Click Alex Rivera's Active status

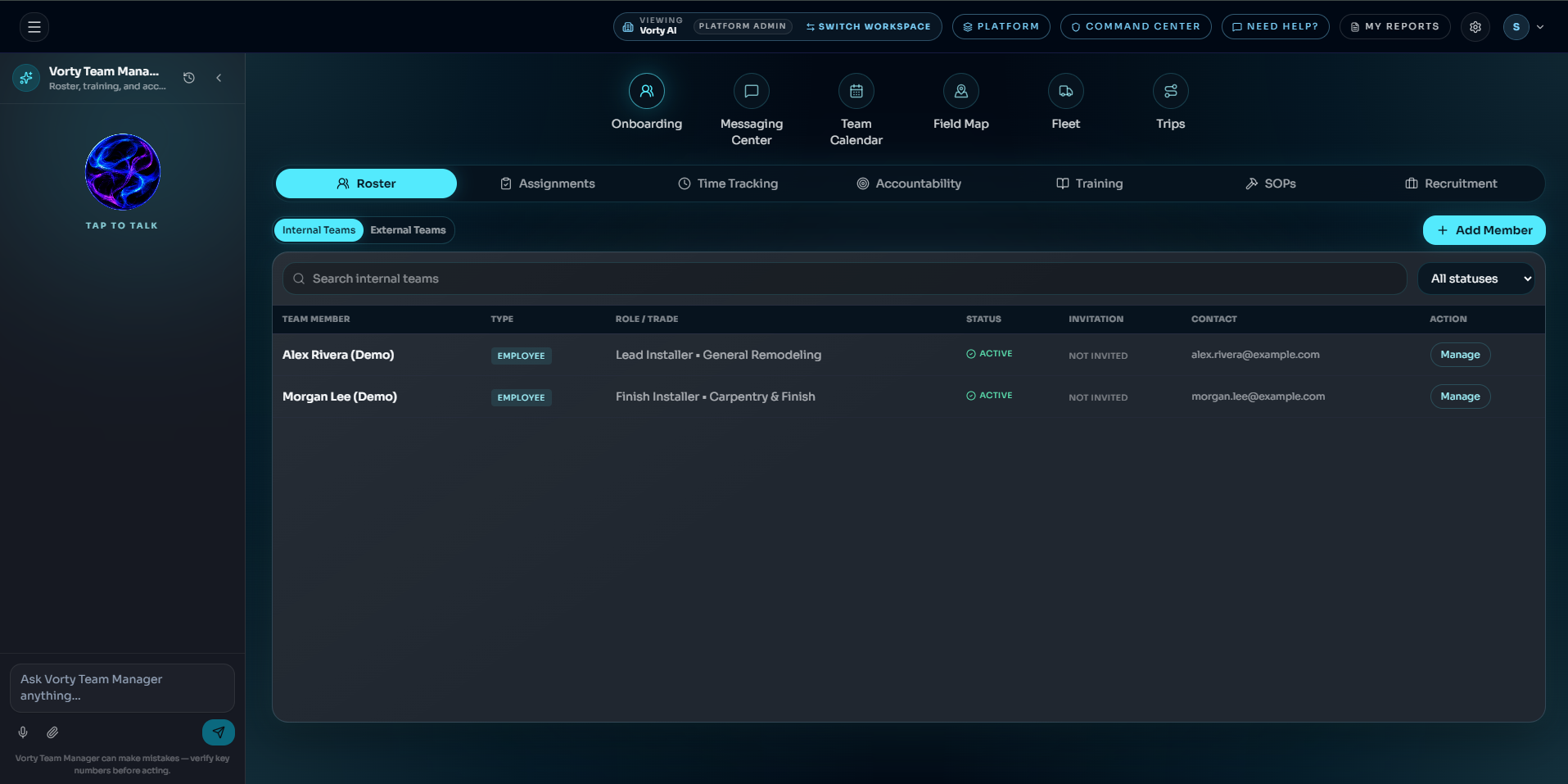[x=989, y=354]
